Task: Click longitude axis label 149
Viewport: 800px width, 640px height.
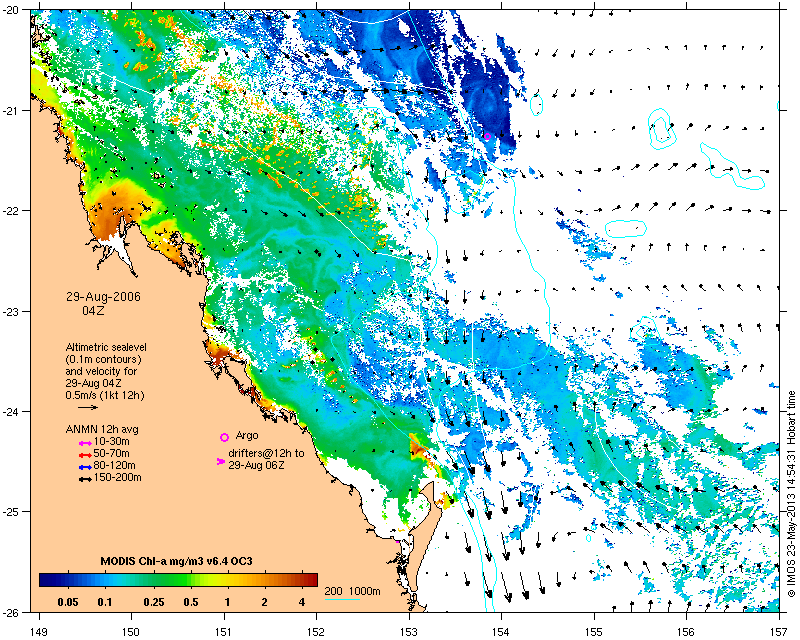Action: pos(38,632)
